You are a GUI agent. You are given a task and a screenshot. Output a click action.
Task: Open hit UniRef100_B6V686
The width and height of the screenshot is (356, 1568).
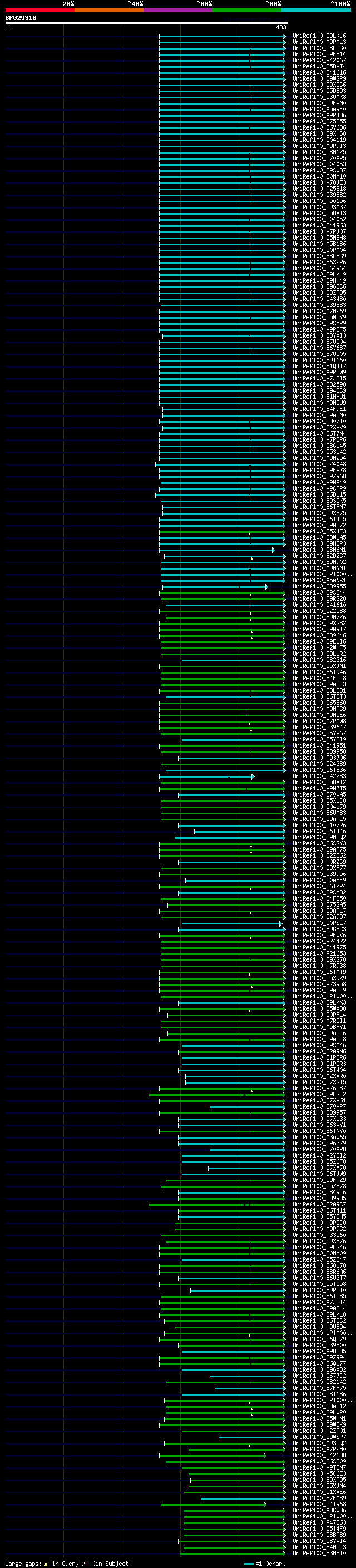[x=319, y=128]
